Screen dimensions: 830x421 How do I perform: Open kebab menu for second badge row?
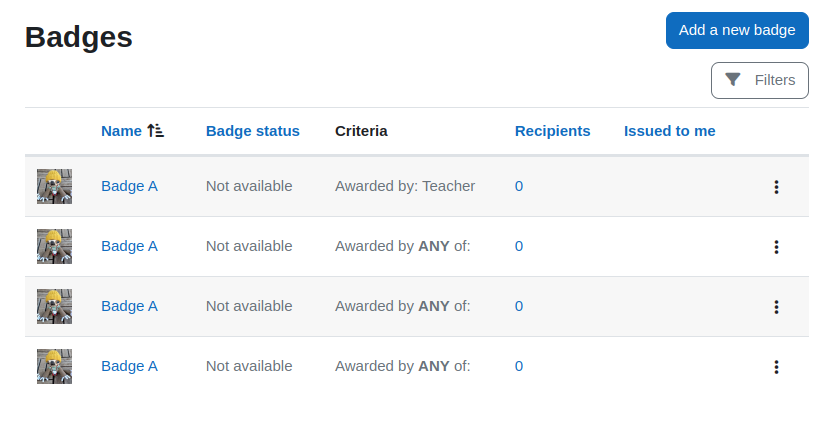point(776,247)
